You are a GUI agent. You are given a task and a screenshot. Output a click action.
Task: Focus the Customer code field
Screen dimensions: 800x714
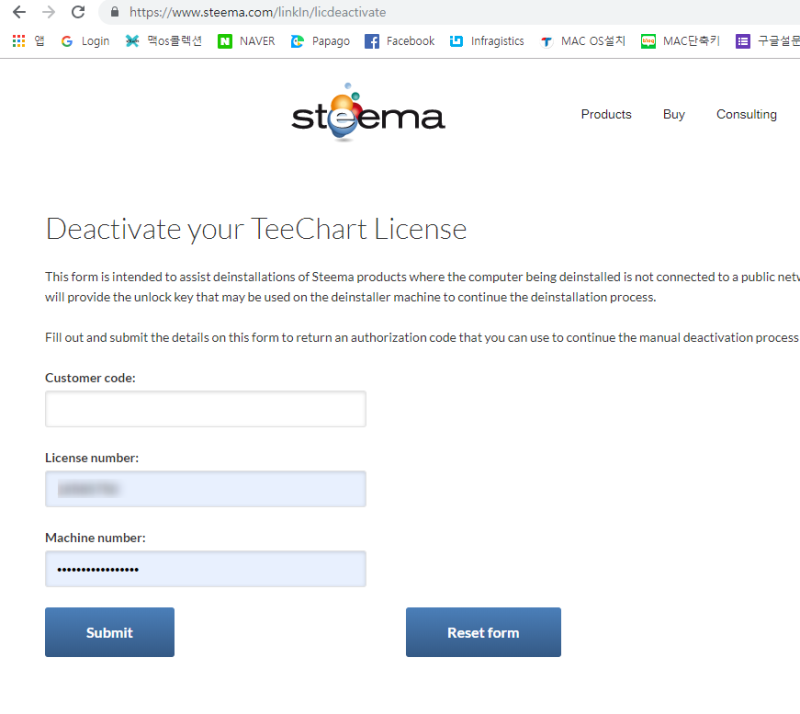(205, 409)
